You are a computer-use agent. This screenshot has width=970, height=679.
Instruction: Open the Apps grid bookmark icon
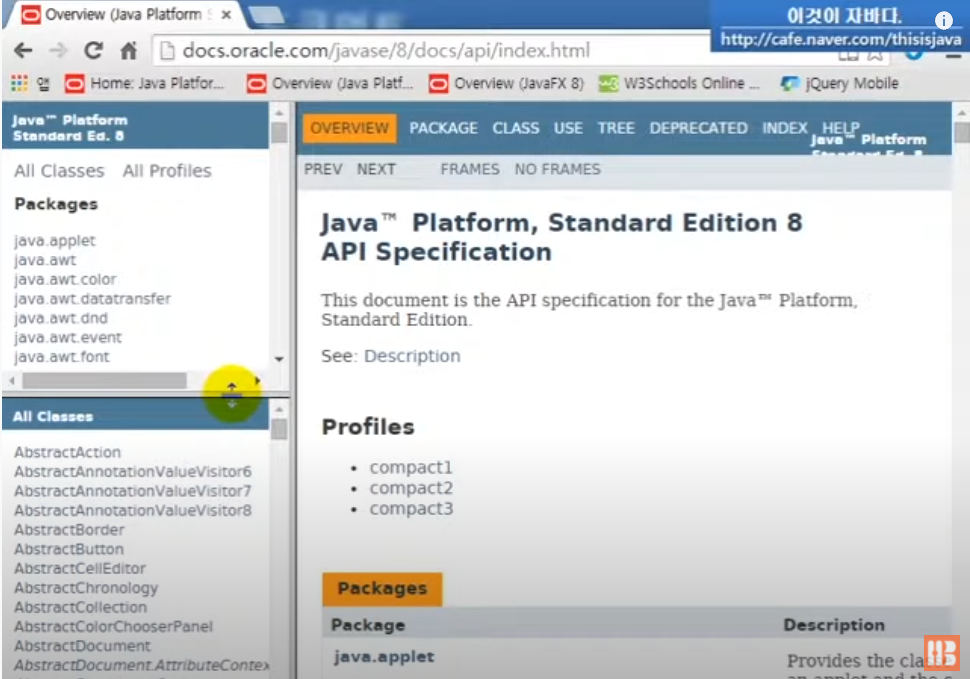pyautogui.click(x=19, y=83)
